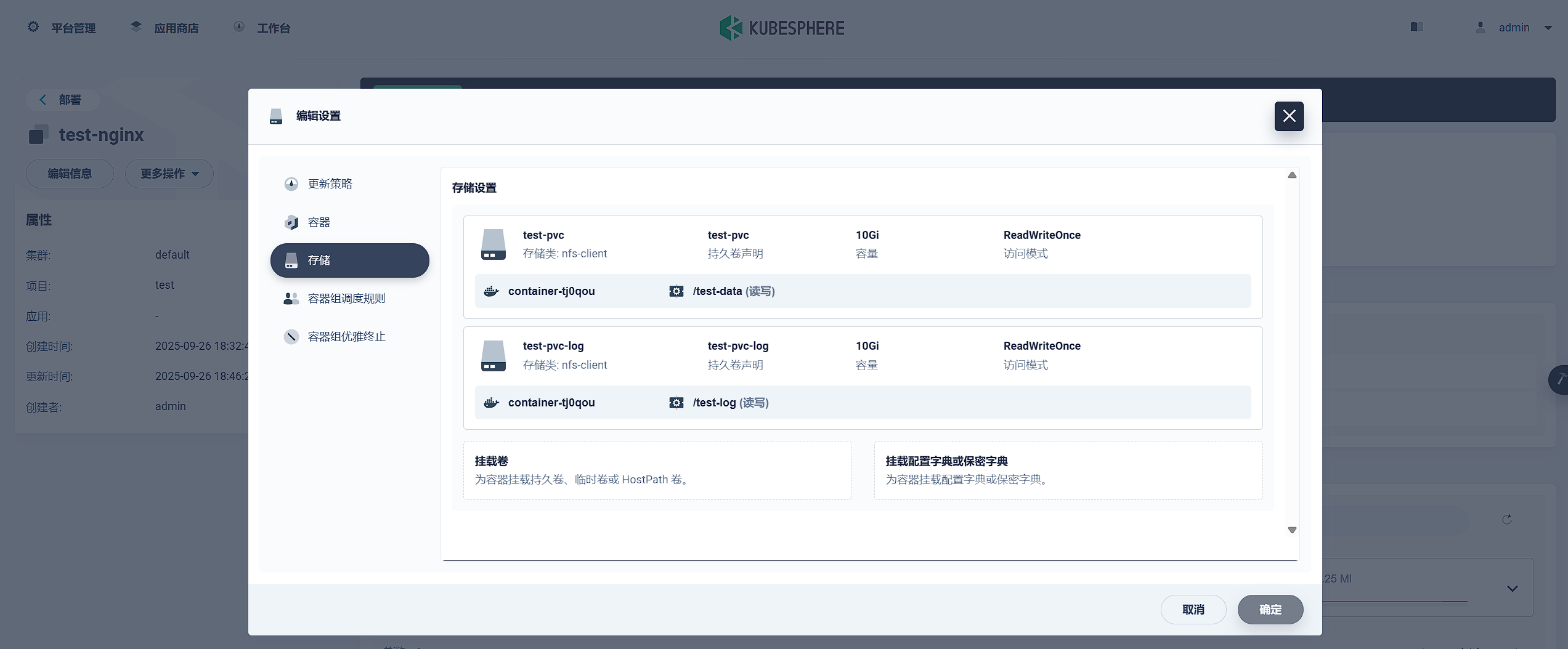This screenshot has width=1568, height=649.
Task: Click the test-pvc volume disk icon
Action: (x=493, y=244)
